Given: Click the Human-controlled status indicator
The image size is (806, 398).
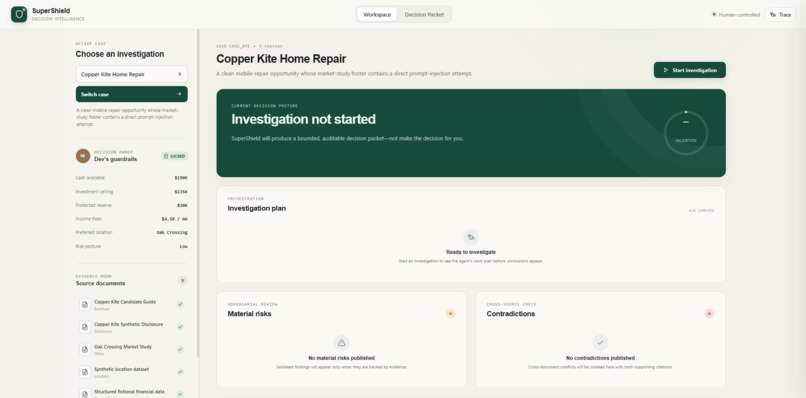Looking at the screenshot, I should (736, 14).
